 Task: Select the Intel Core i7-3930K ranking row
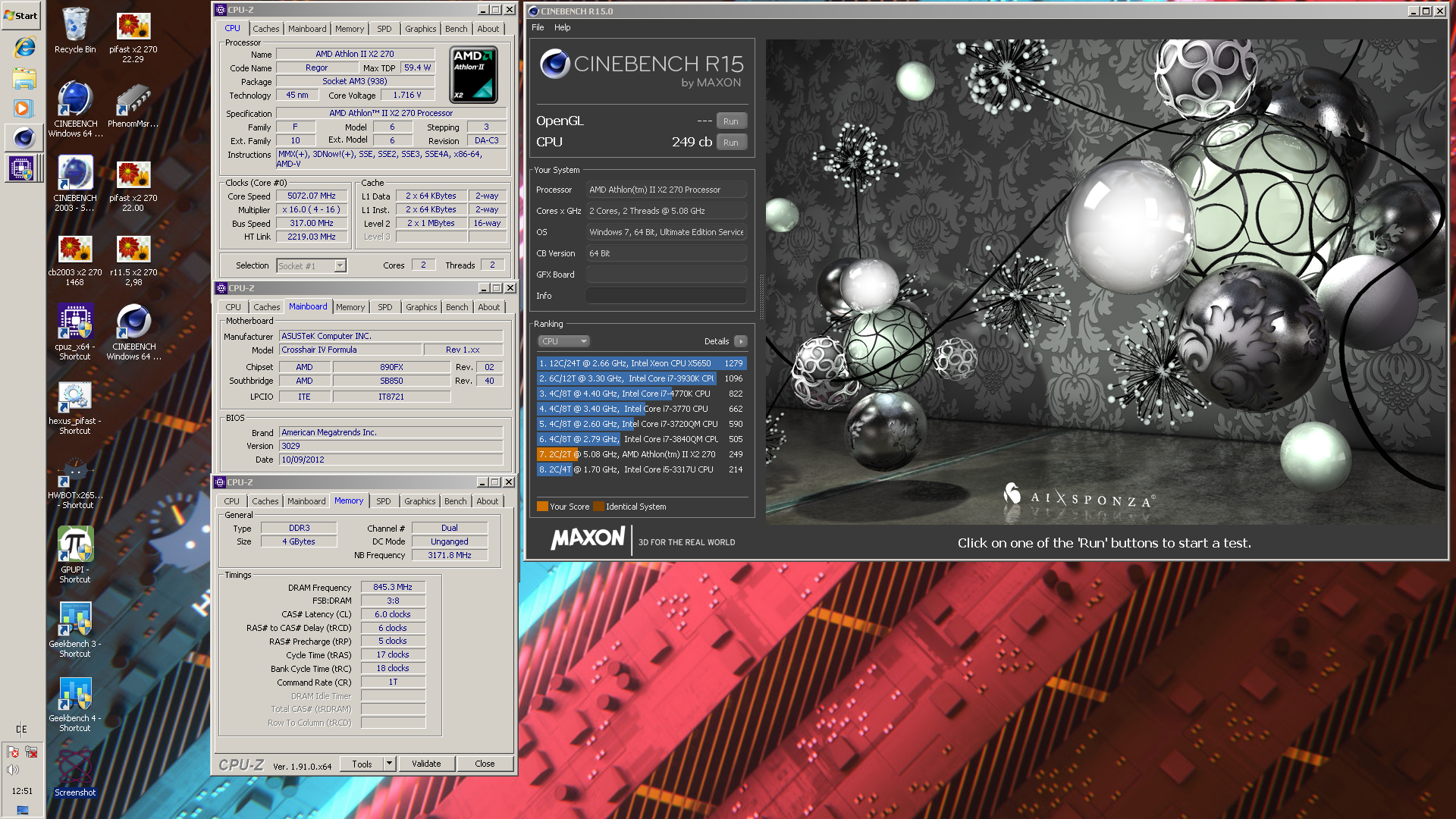(642, 378)
